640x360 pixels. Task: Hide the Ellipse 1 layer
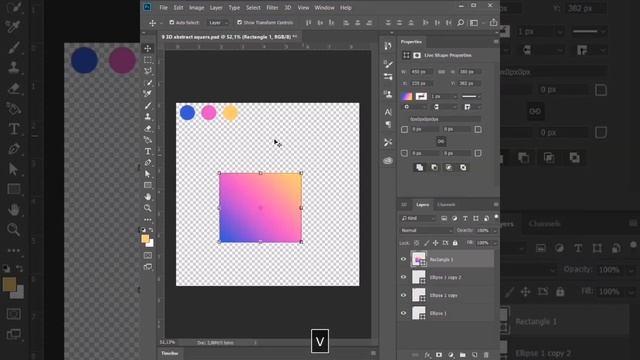pos(403,313)
